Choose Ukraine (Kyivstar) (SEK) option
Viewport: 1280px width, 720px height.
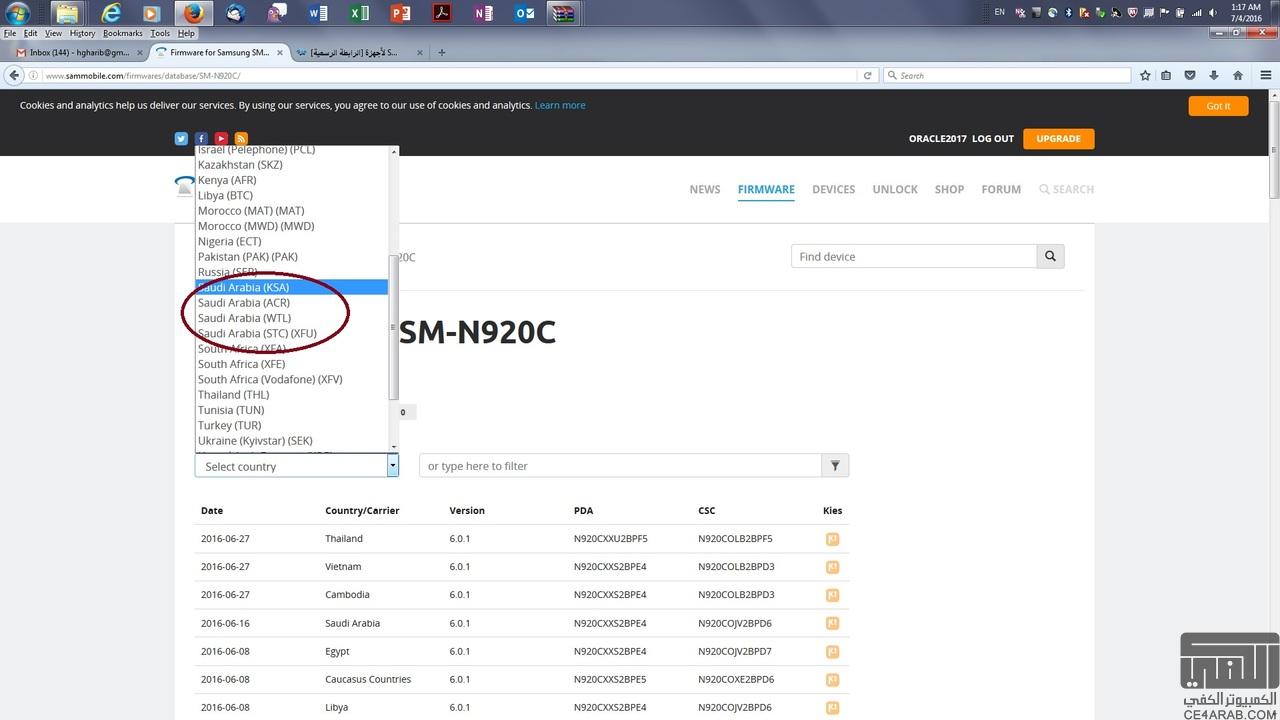292,440
